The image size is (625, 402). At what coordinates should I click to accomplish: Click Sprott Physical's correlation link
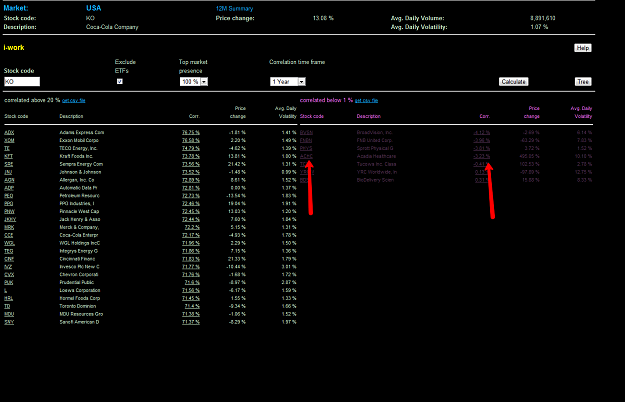coord(482,148)
